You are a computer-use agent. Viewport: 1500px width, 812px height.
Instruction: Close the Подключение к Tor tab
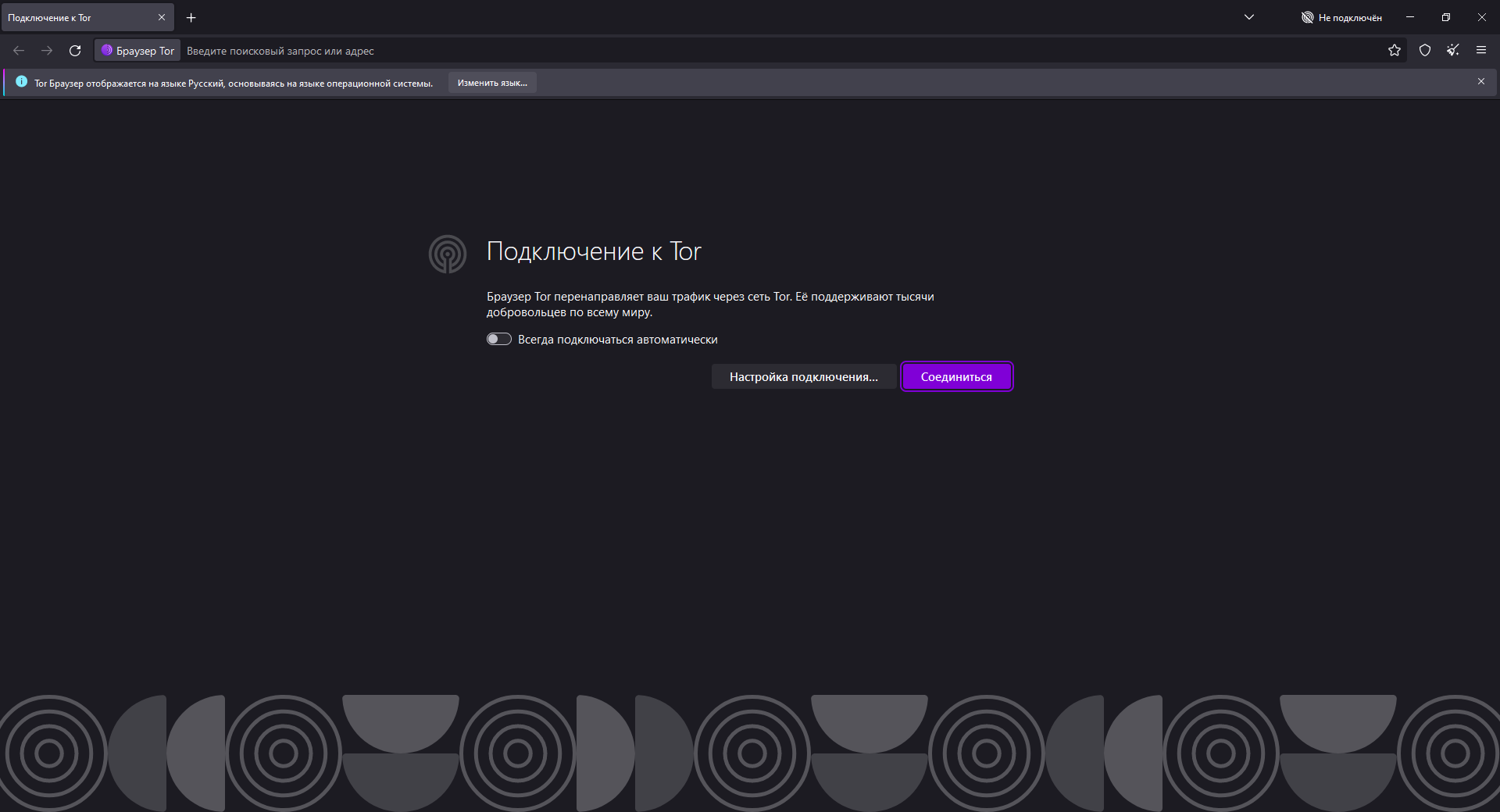click(162, 17)
